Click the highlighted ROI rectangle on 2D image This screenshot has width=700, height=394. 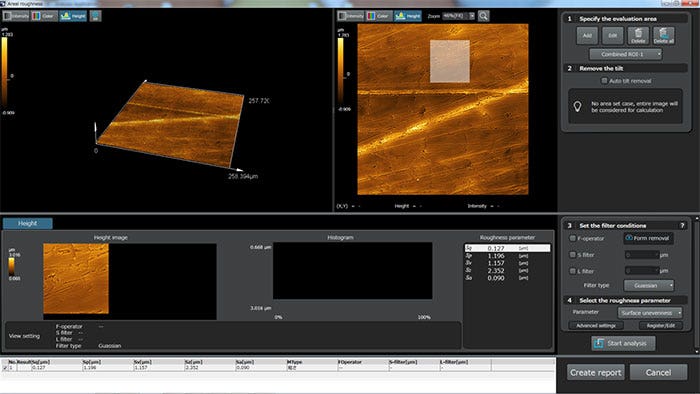(x=450, y=61)
